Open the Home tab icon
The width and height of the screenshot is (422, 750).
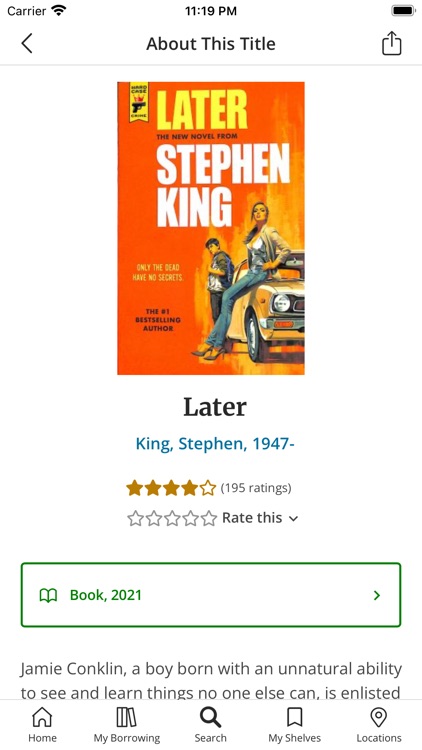point(42,717)
